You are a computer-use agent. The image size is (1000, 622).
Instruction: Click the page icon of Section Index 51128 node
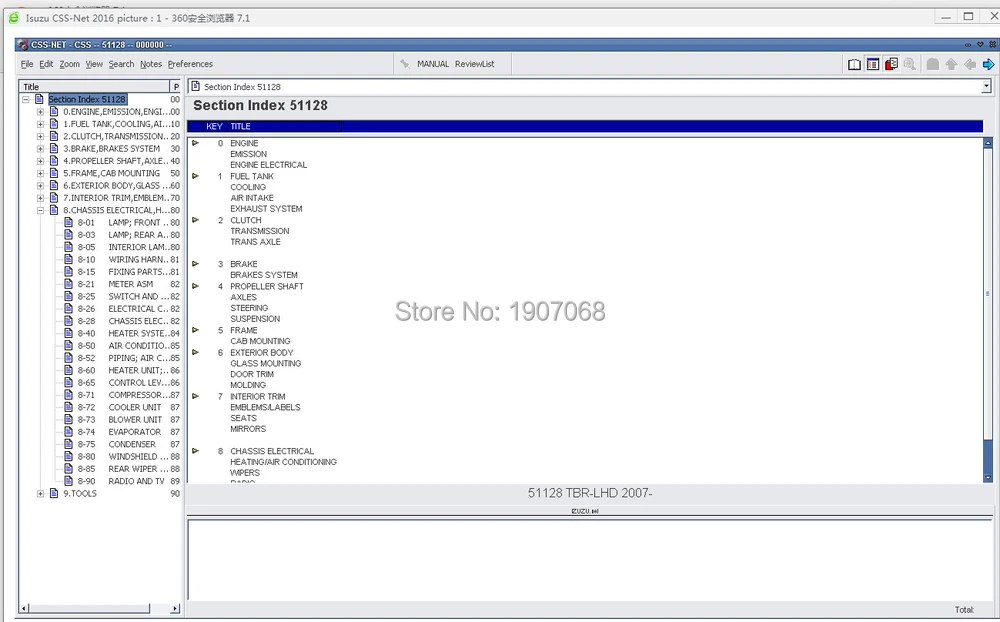click(40, 99)
